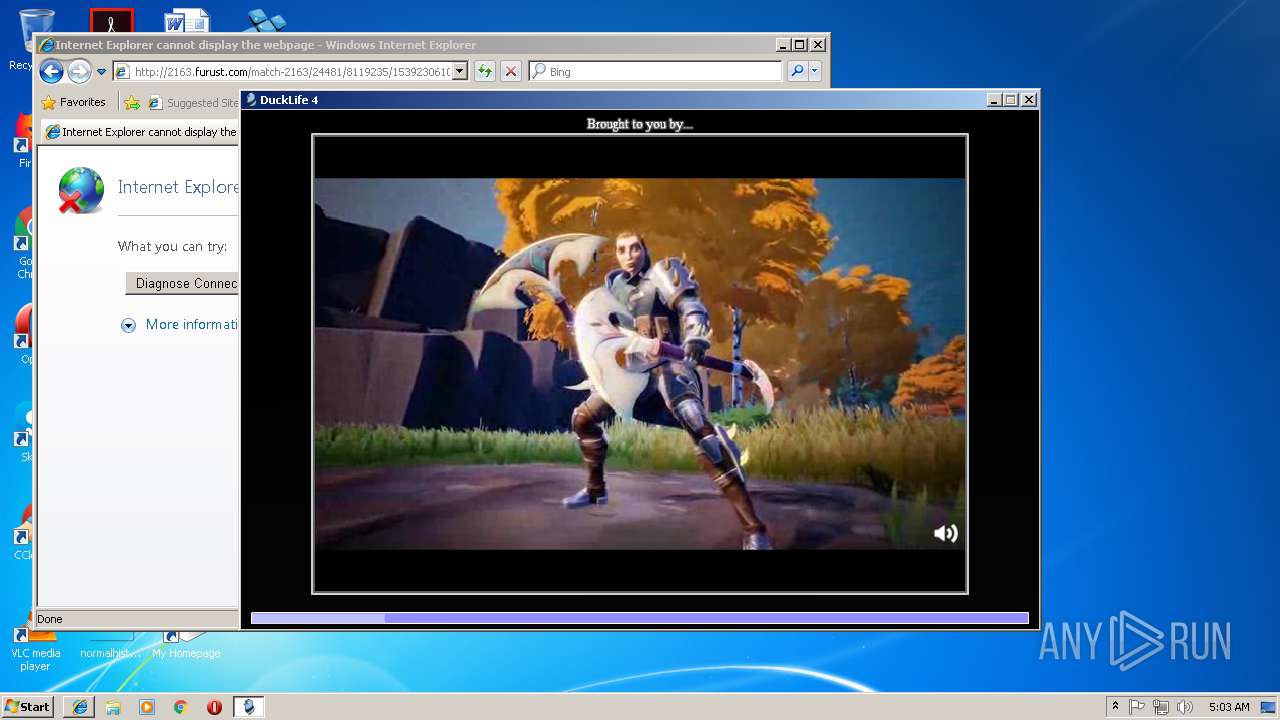Open the Start menu
Screen dimensions: 1280x720
tap(27, 706)
